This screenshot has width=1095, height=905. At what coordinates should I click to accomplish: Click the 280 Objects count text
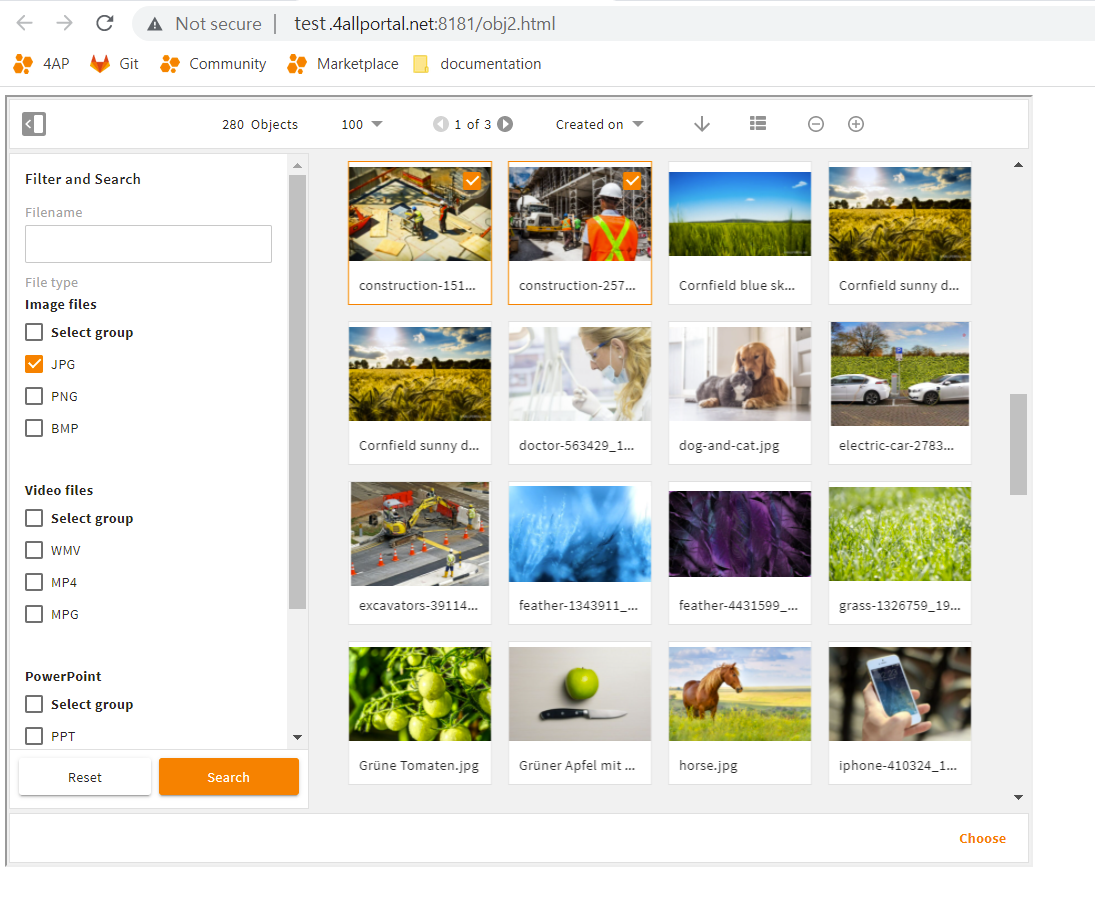(260, 124)
